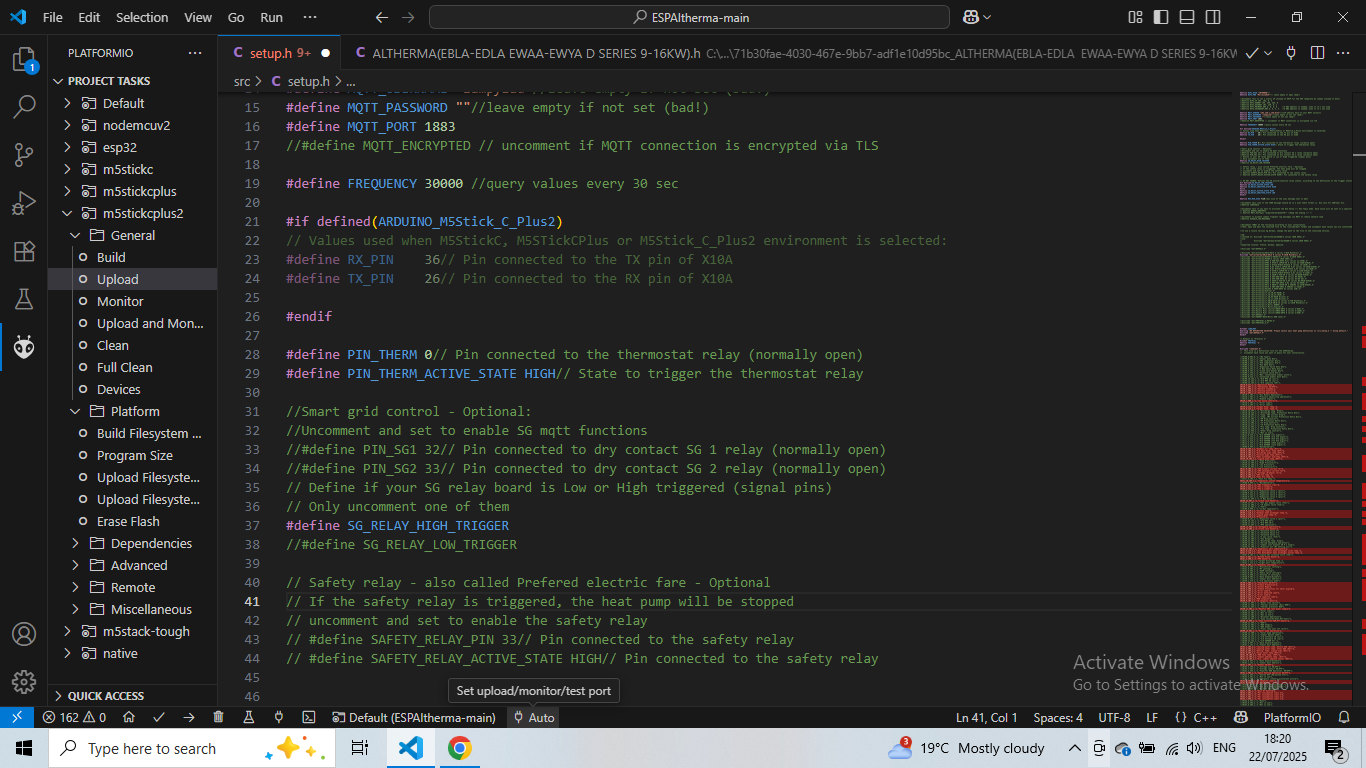
Task: Click the editor minimap
Action: pos(1295,400)
